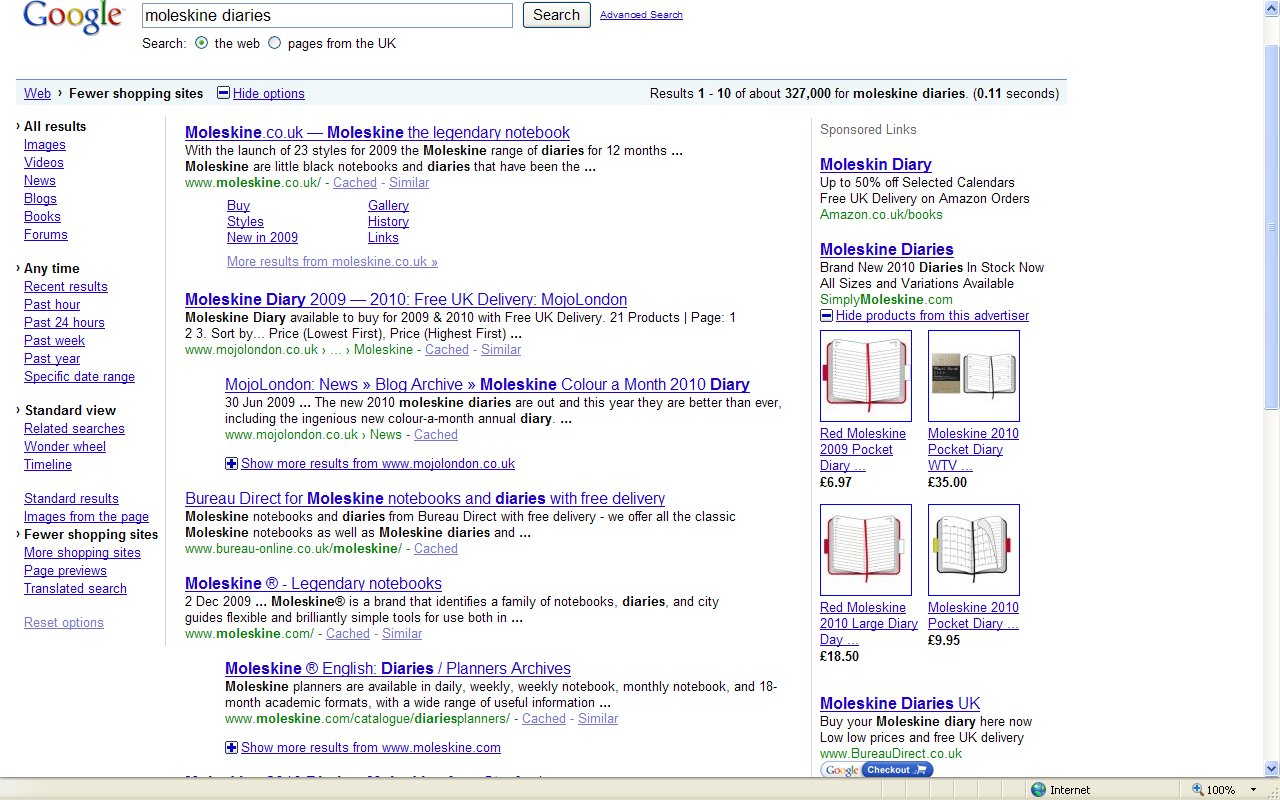Click the Google logo

click(73, 17)
